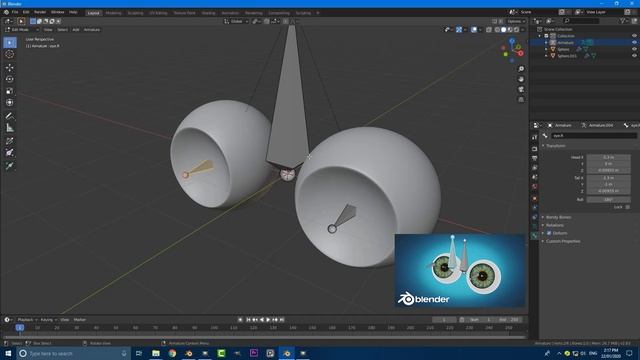The width and height of the screenshot is (640, 360).
Task: Open the Edit Mode dropdown
Action: coord(22,30)
